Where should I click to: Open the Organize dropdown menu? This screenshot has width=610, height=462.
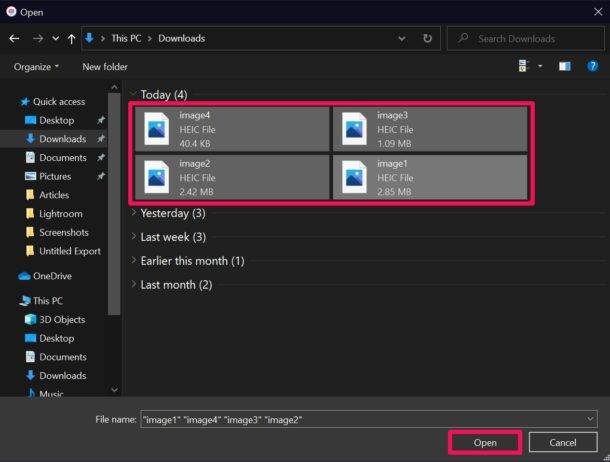pyautogui.click(x=36, y=66)
